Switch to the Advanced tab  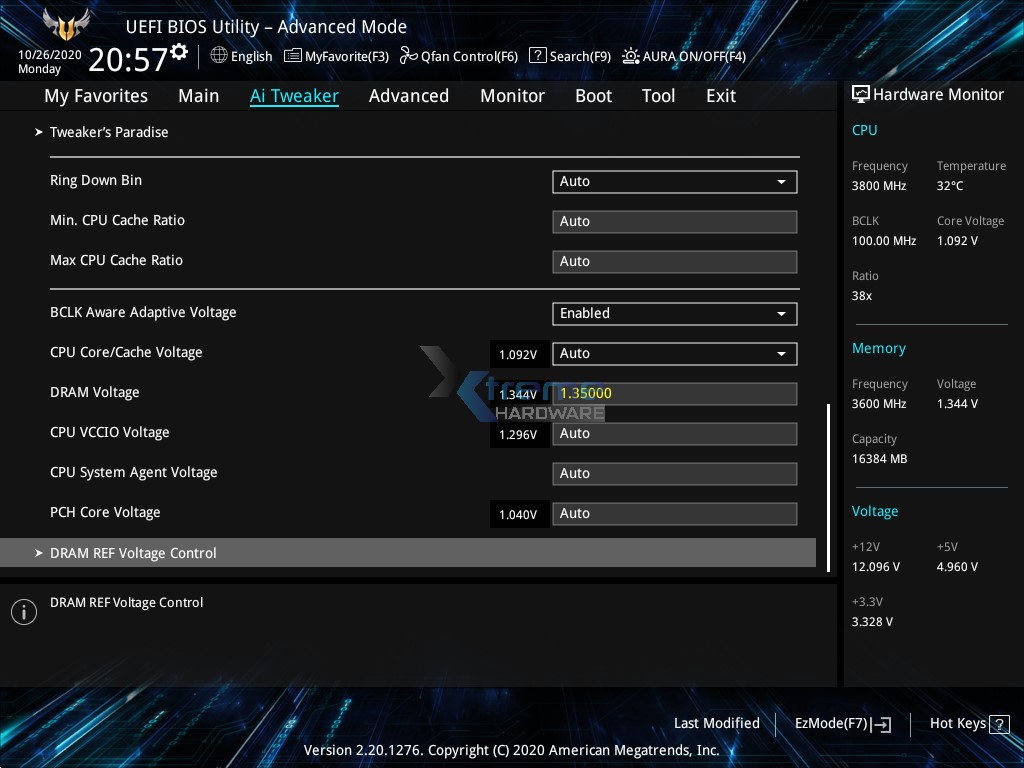(x=409, y=95)
